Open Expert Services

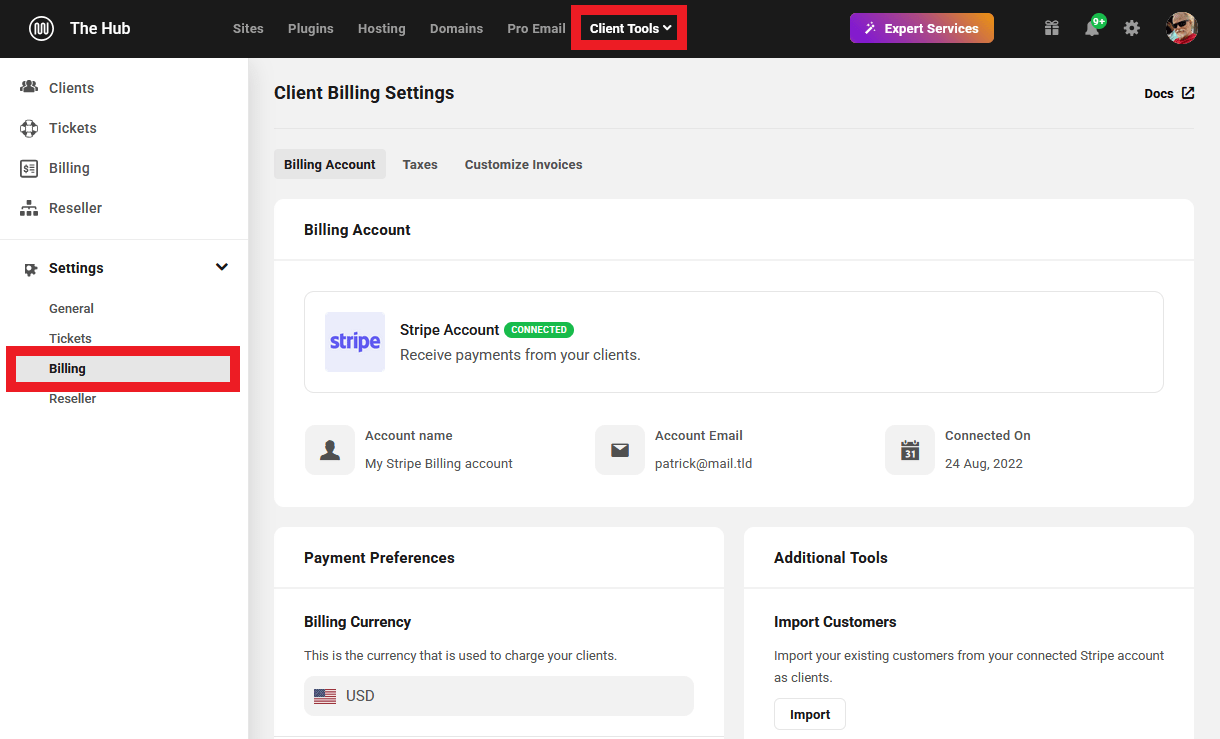tap(921, 28)
